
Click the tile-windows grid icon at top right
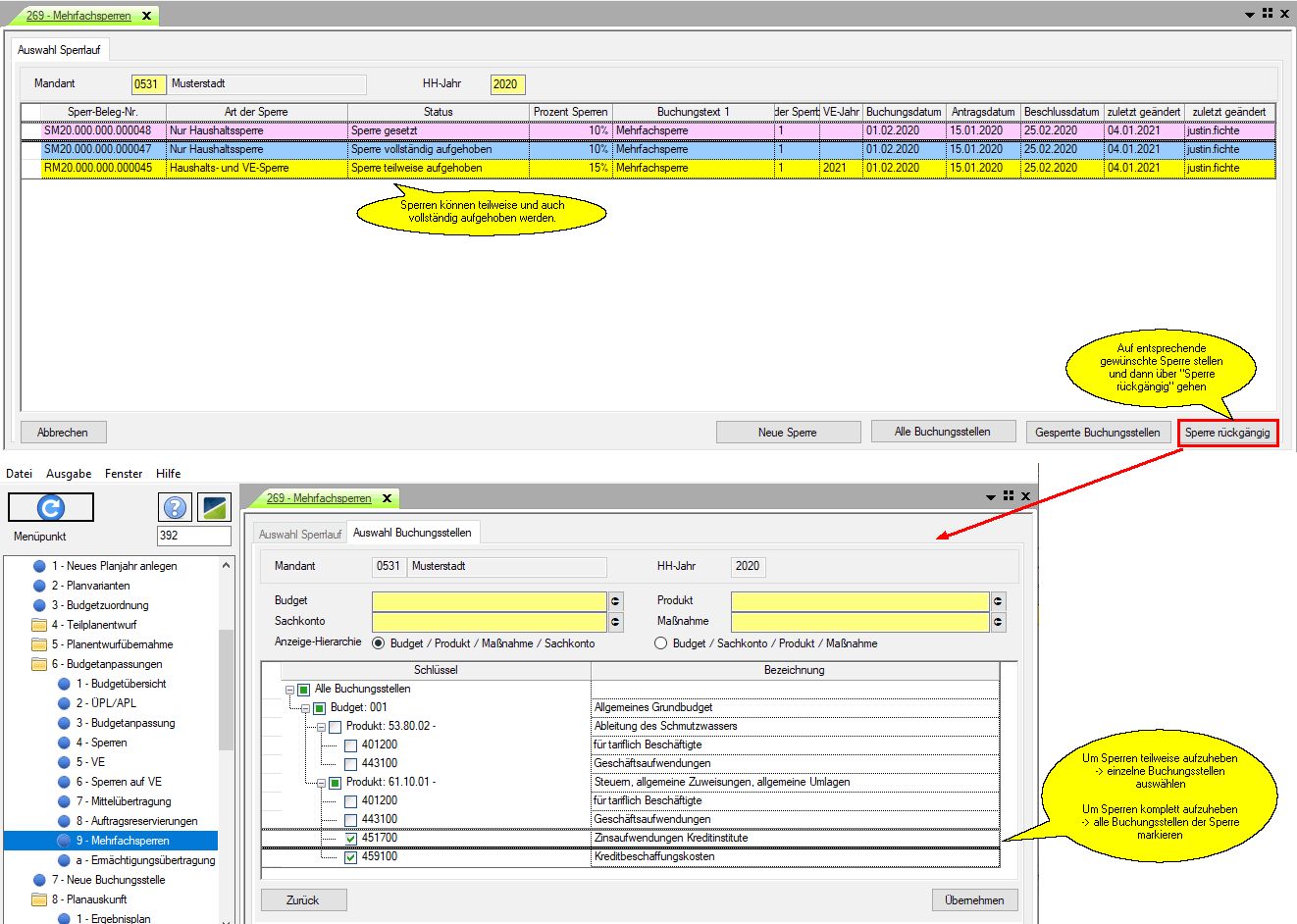(x=1268, y=14)
